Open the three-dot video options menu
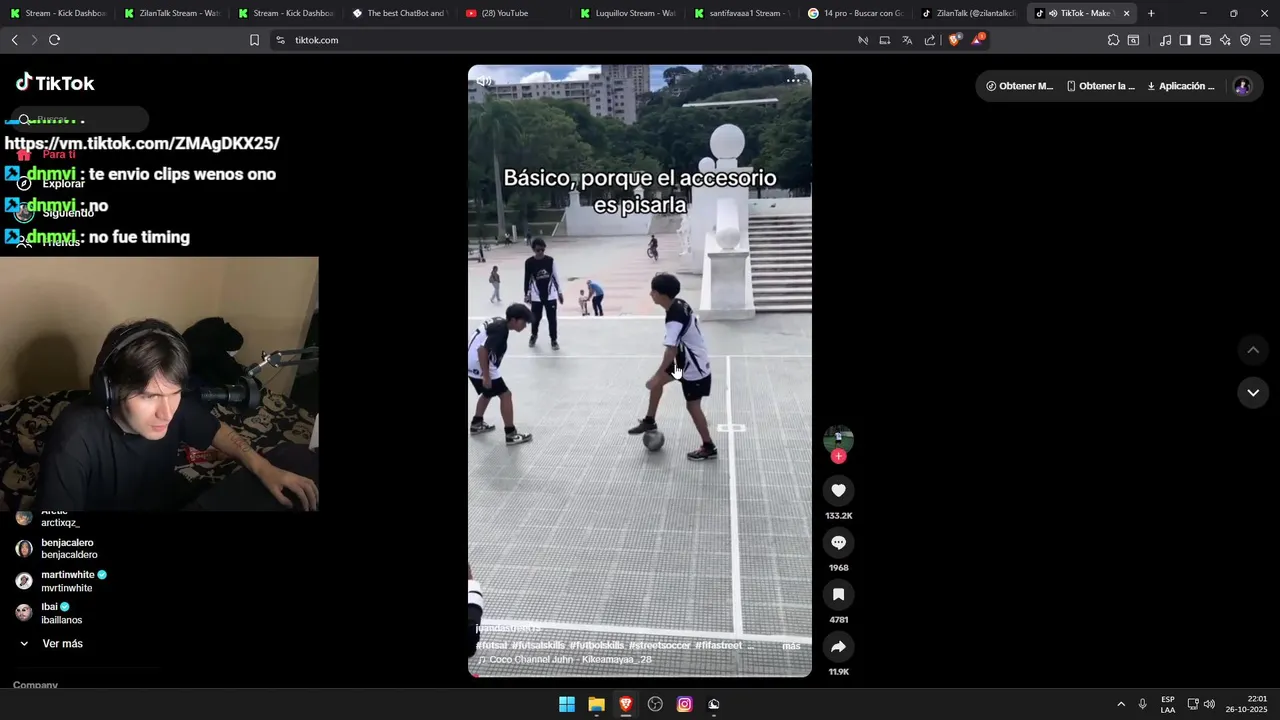Image resolution: width=1280 pixels, height=720 pixels. point(793,81)
